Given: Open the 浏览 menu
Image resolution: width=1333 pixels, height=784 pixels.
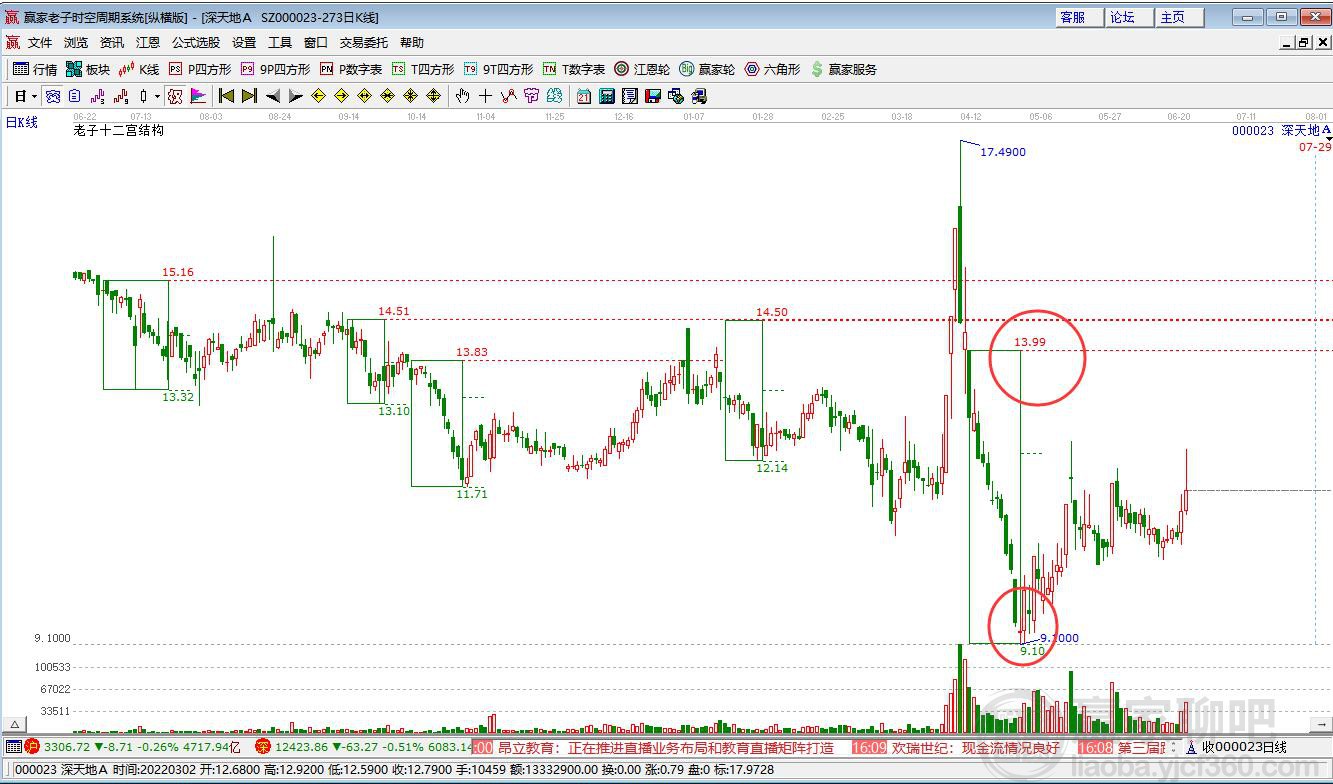Looking at the screenshot, I should click(76, 43).
